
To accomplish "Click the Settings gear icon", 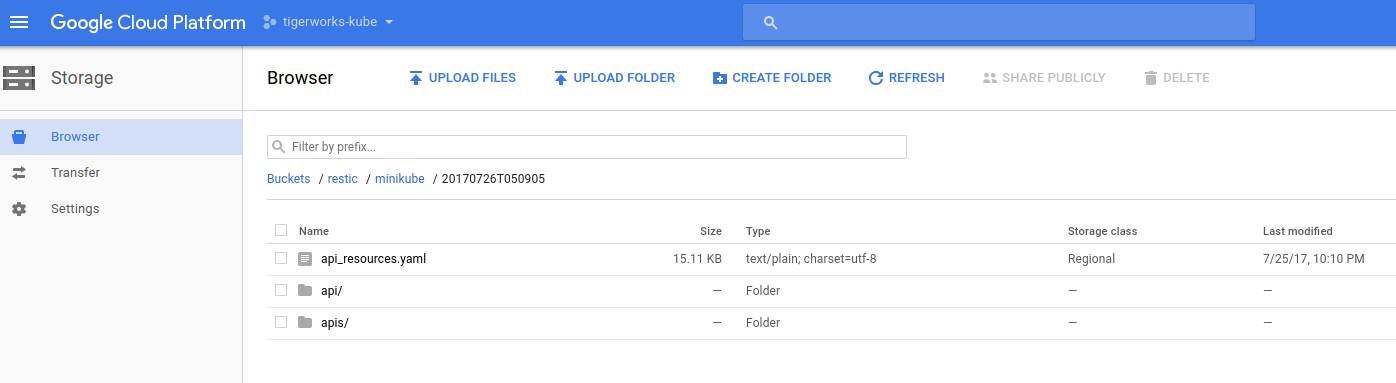I will [x=18, y=209].
